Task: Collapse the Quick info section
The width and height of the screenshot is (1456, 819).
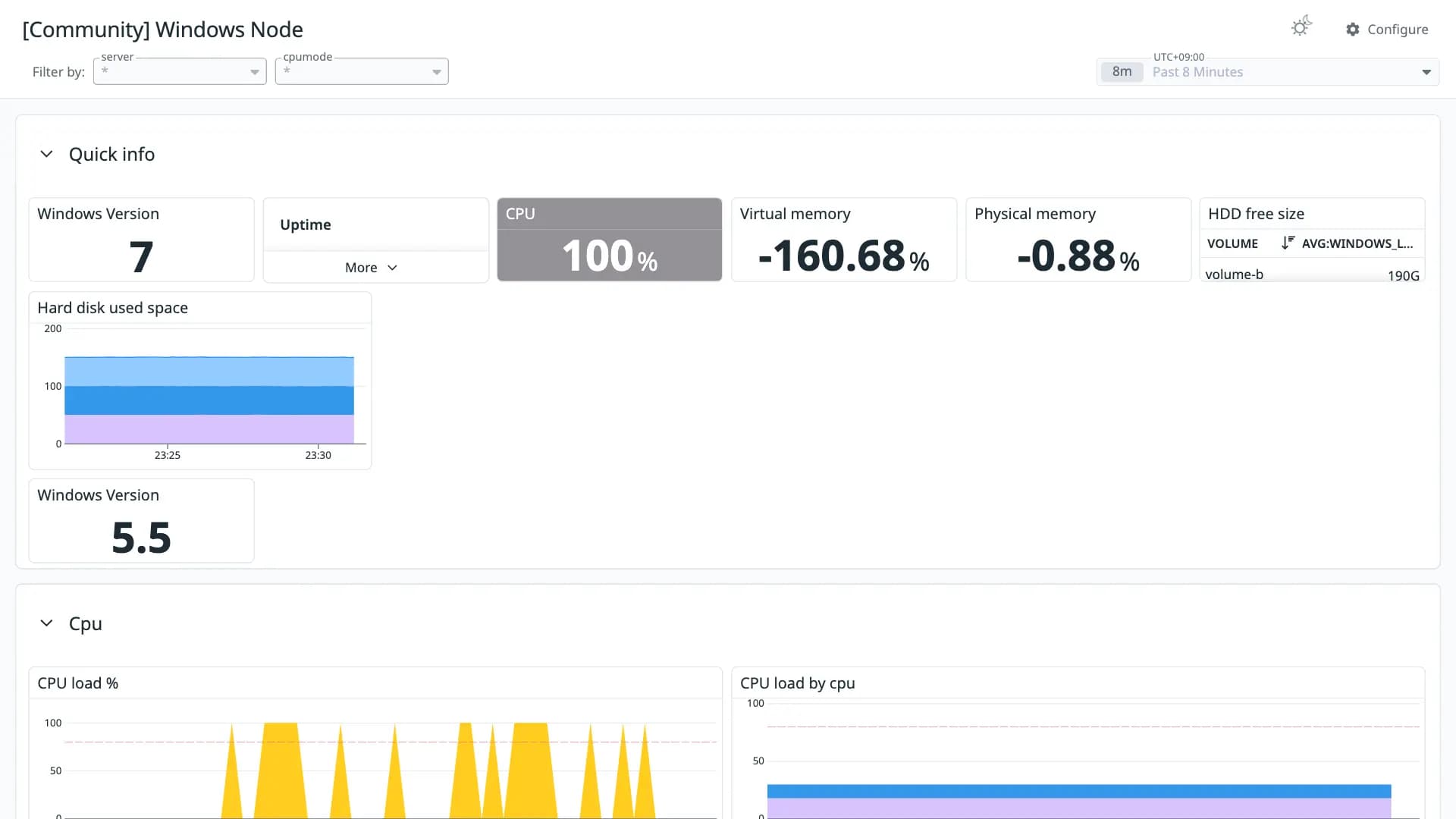Action: point(46,154)
